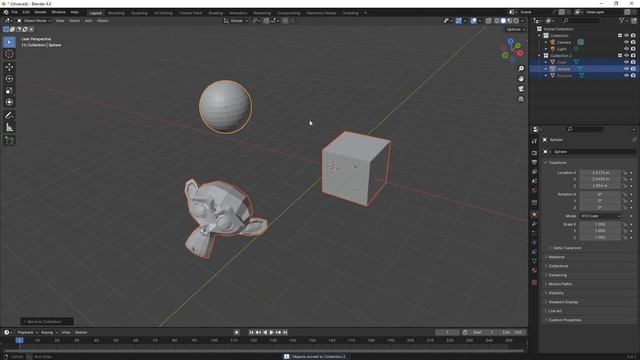
Task: Click the Scale Z value field
Action: 600,238
